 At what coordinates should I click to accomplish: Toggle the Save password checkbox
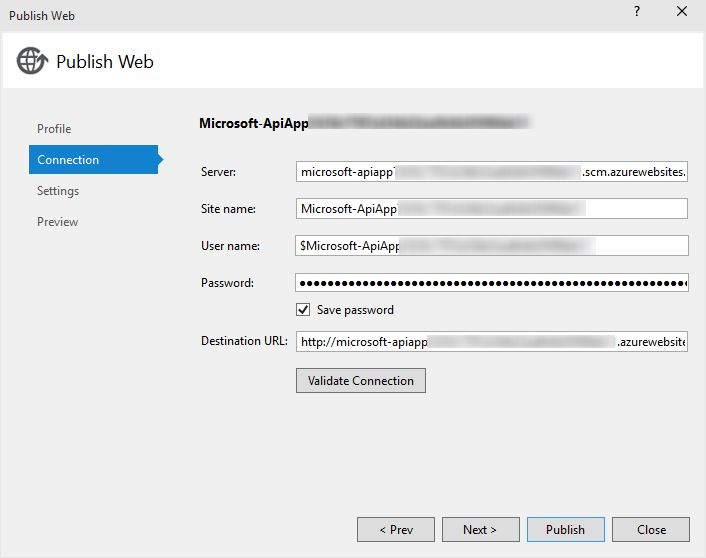303,309
